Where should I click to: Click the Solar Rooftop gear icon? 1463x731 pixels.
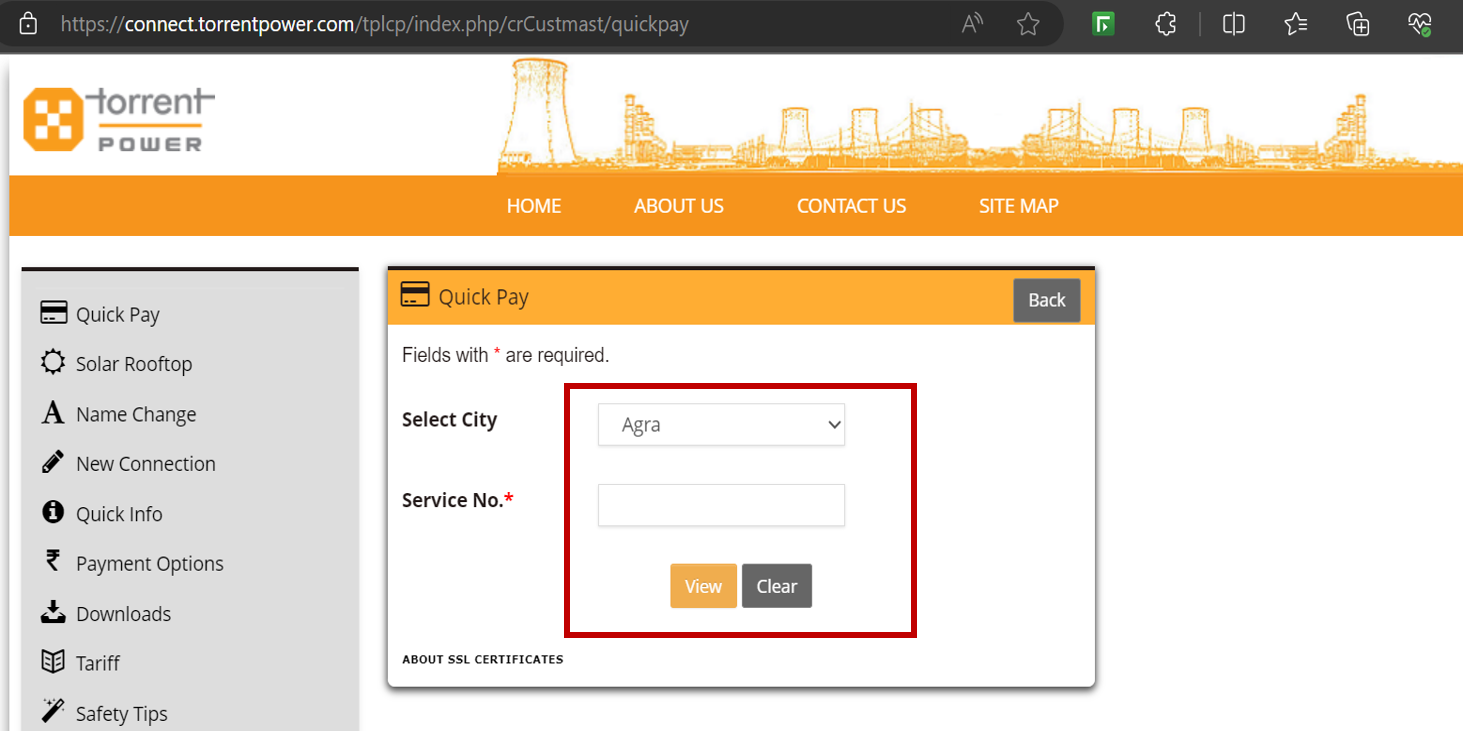[x=52, y=363]
